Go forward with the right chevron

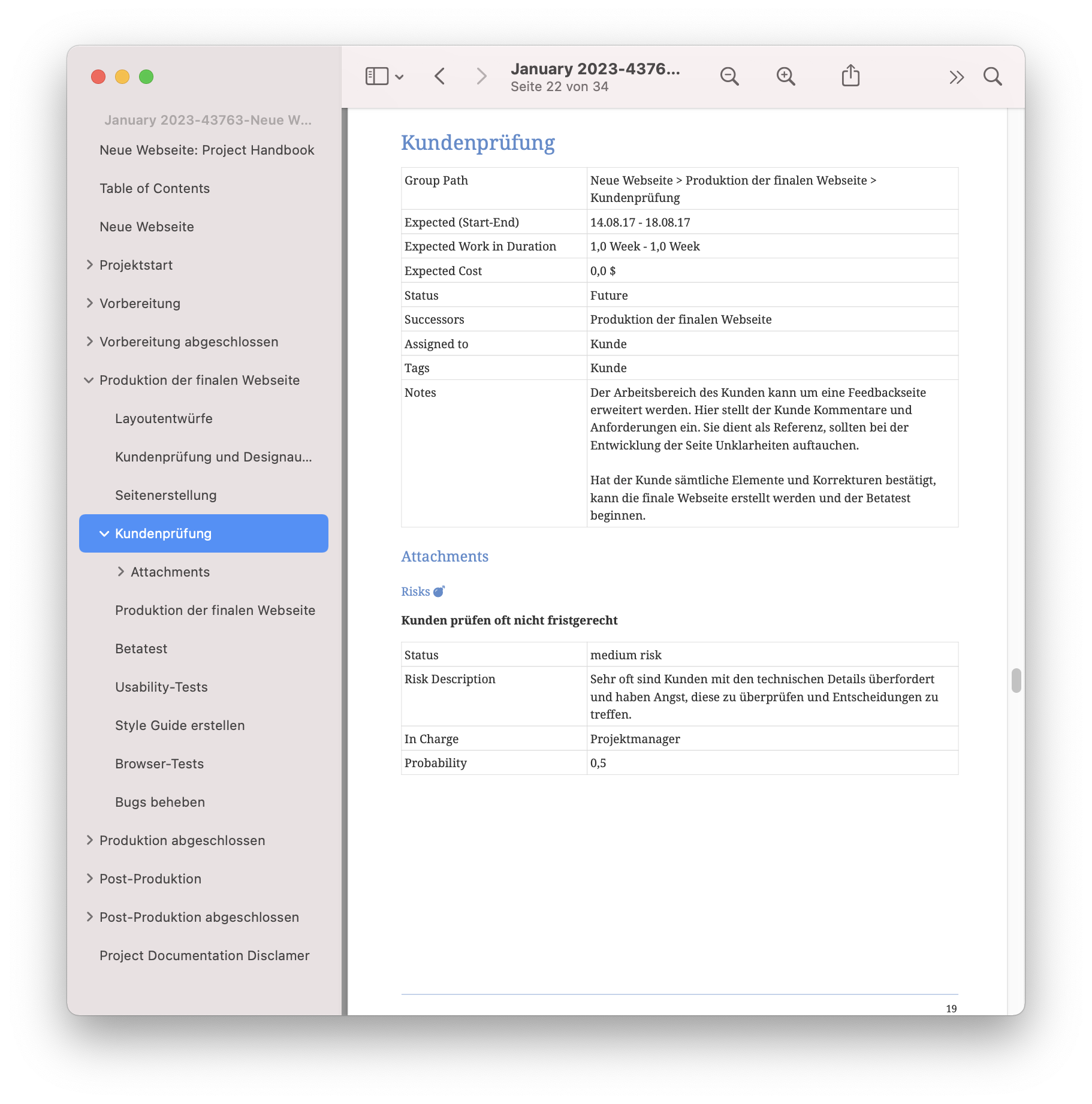(481, 77)
